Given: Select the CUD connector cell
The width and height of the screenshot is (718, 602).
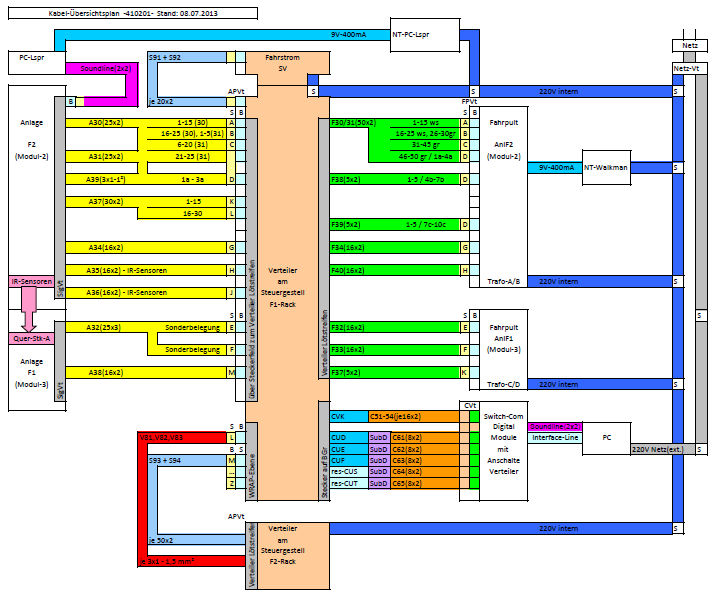Looking at the screenshot, I should (349, 438).
